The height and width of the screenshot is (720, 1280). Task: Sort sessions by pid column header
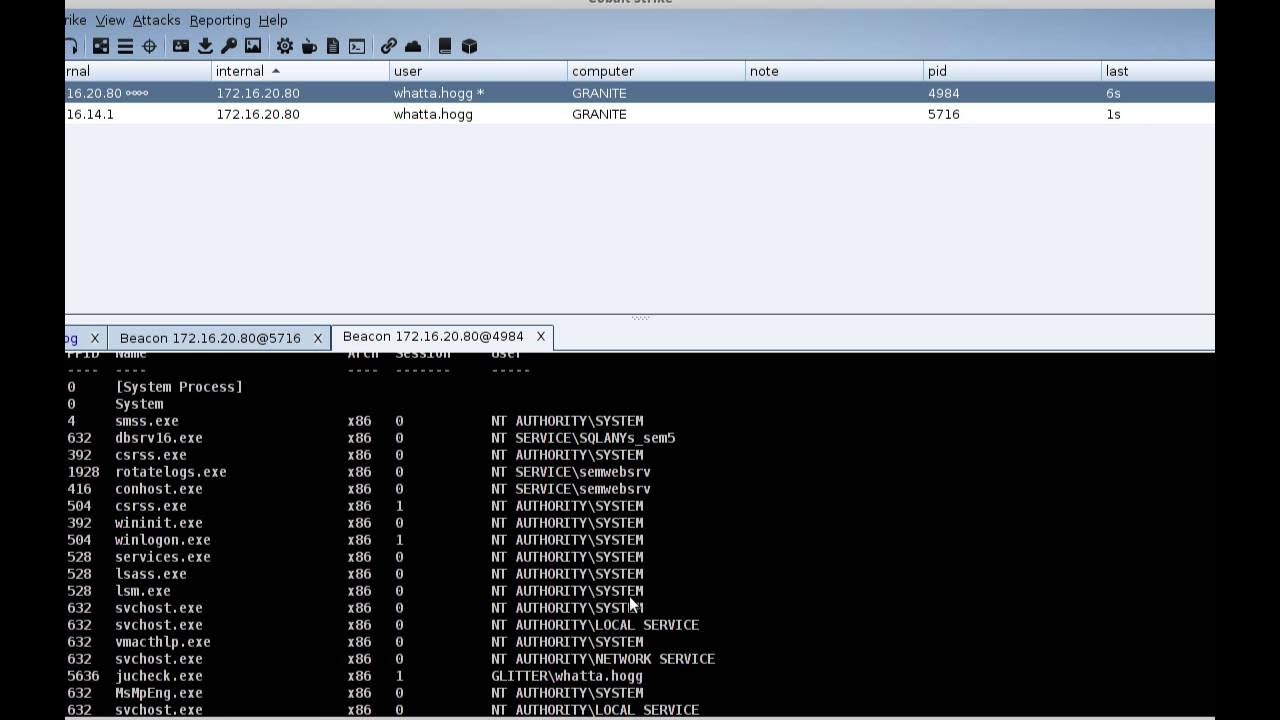(1012, 71)
